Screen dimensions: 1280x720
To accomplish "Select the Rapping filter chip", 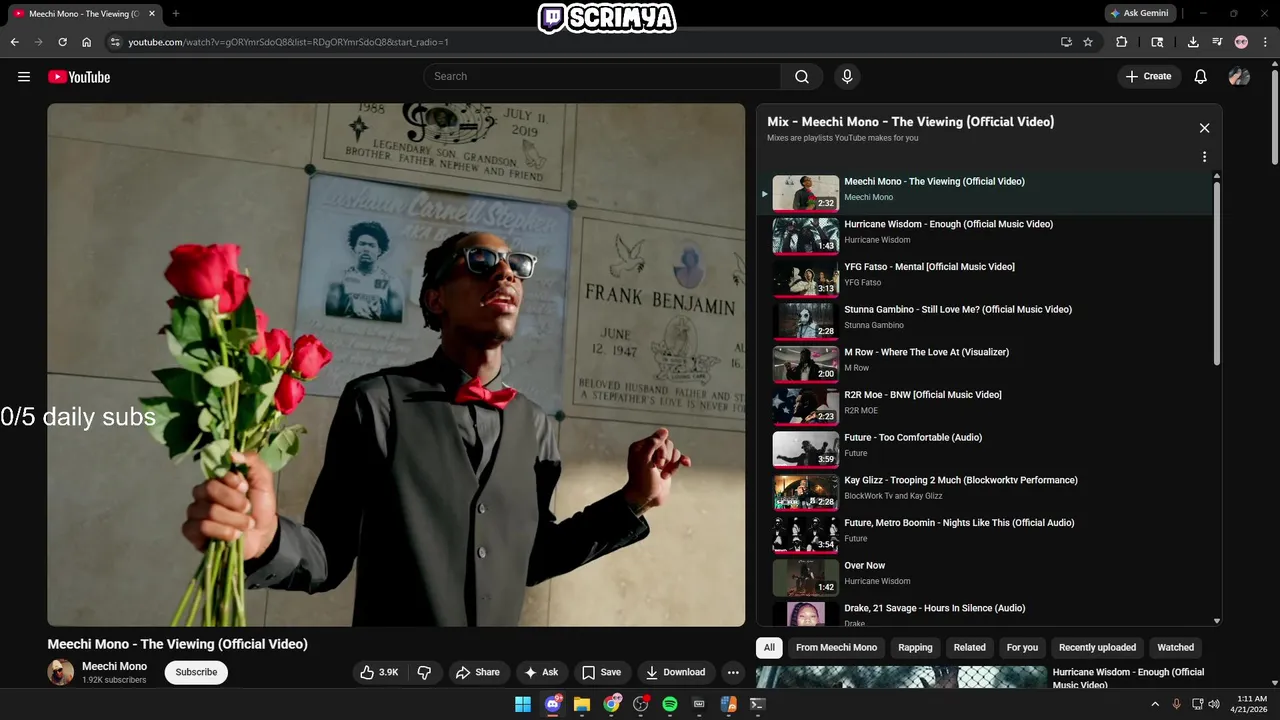I will pos(915,647).
